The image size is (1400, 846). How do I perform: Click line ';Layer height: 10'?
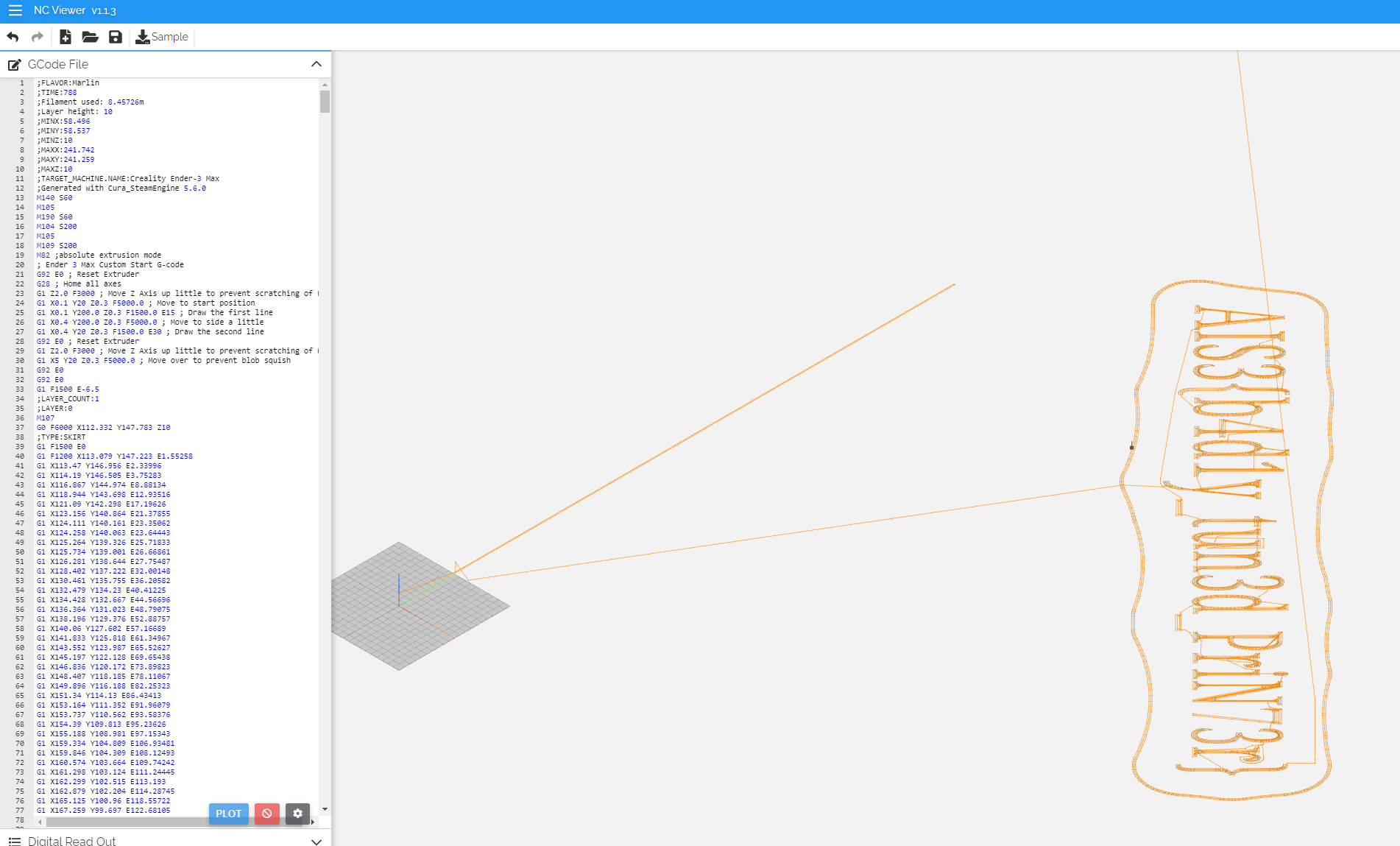coord(74,112)
